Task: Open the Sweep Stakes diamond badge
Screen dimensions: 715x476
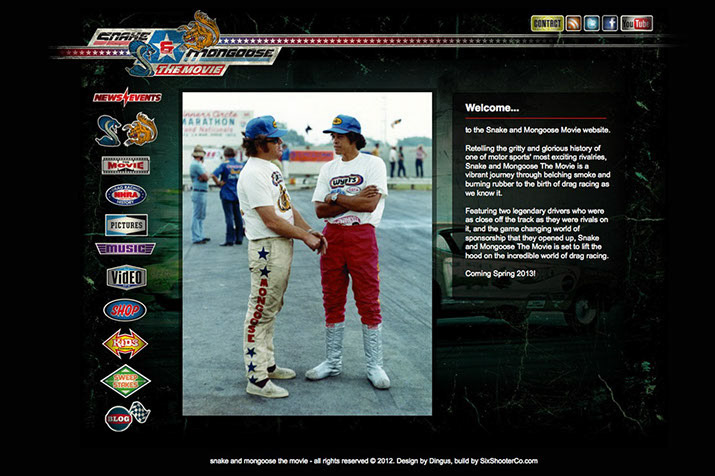Action: [125, 381]
